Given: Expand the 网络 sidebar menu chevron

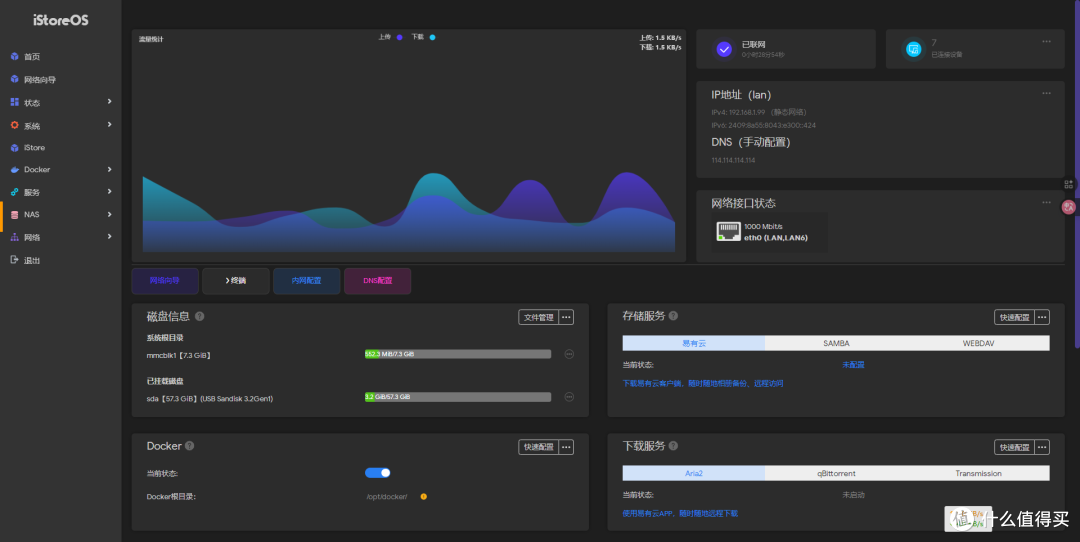Looking at the screenshot, I should click(110, 236).
